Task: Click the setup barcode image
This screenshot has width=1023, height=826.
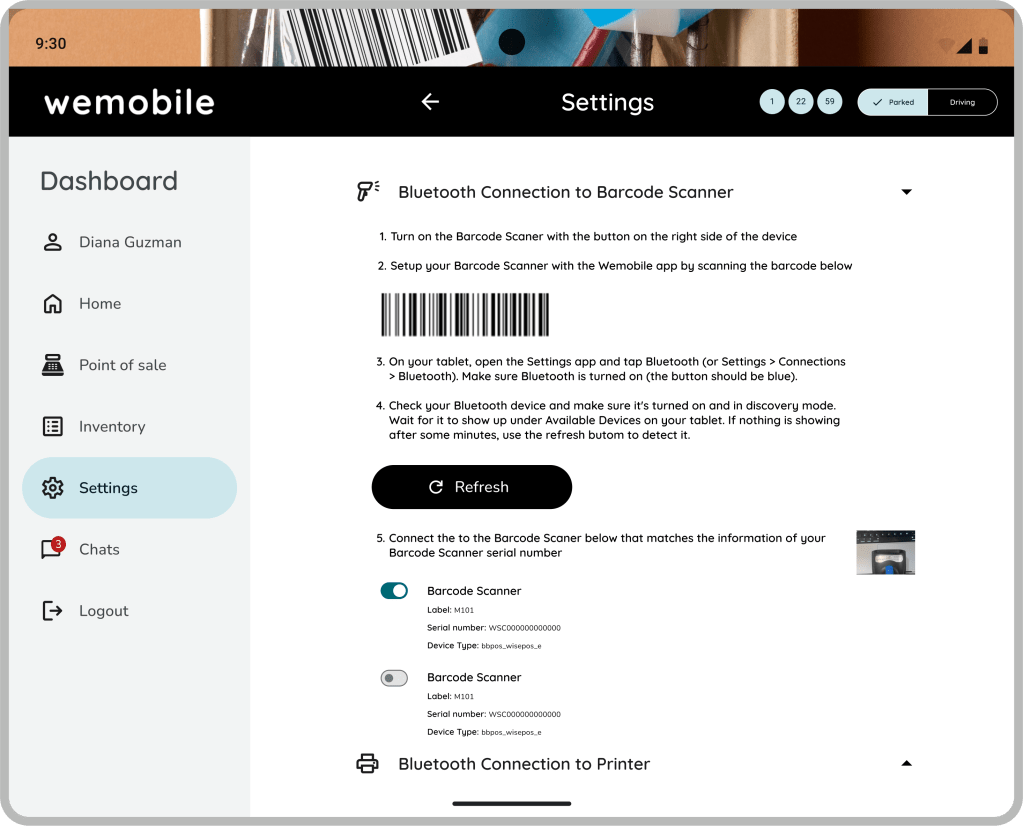Action: [x=465, y=314]
